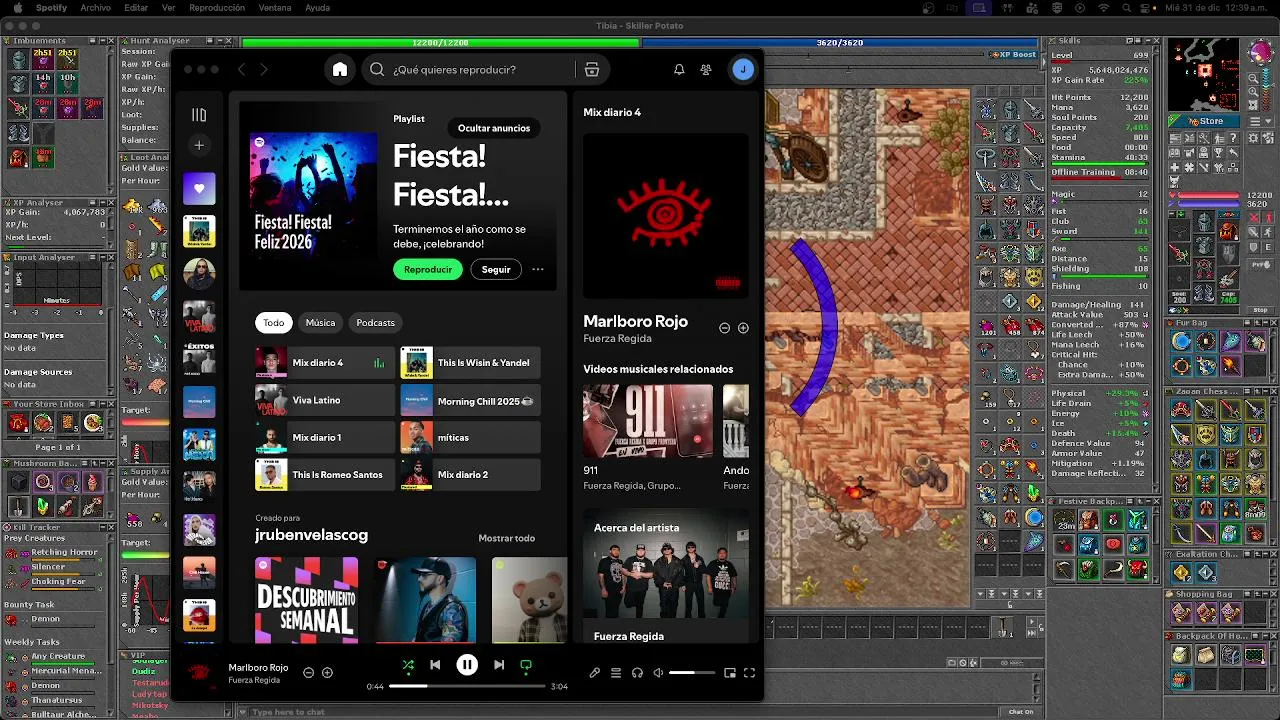Open the user profile avatar

[x=742, y=69]
